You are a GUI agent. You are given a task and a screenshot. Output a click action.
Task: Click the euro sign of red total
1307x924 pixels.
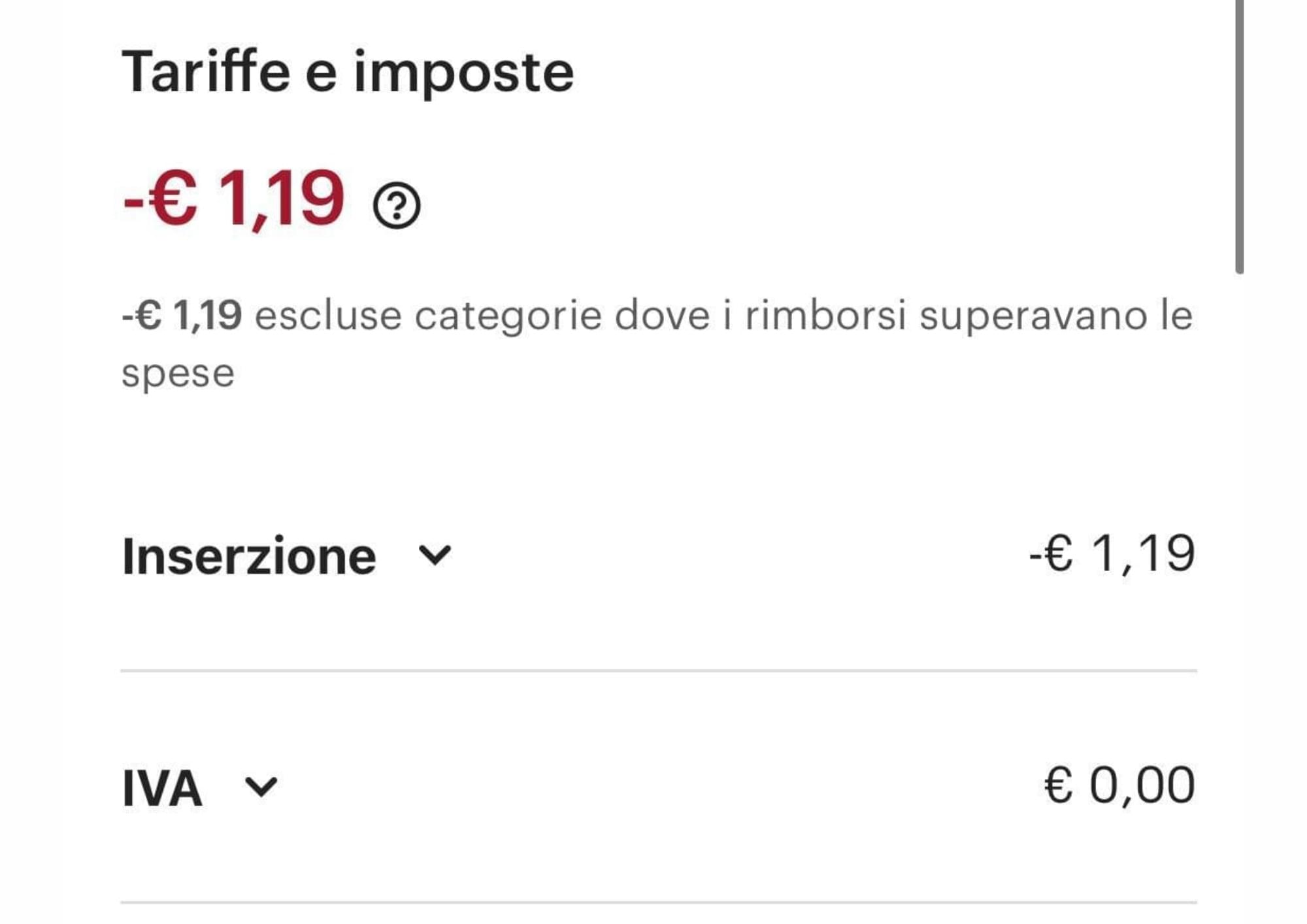[173, 198]
